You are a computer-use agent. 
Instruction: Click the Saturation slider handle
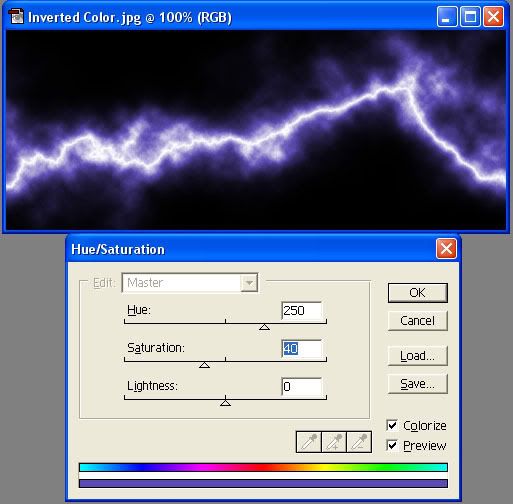tap(204, 365)
